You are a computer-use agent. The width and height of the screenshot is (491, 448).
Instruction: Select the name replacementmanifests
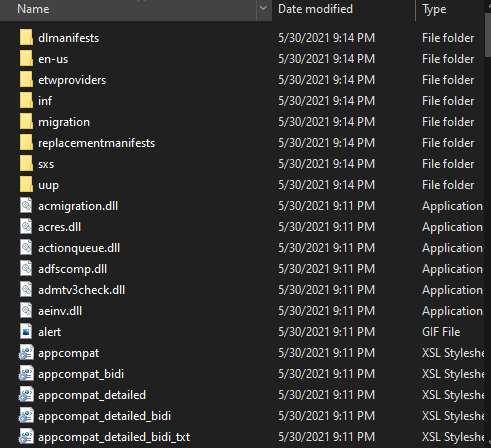coord(97,143)
